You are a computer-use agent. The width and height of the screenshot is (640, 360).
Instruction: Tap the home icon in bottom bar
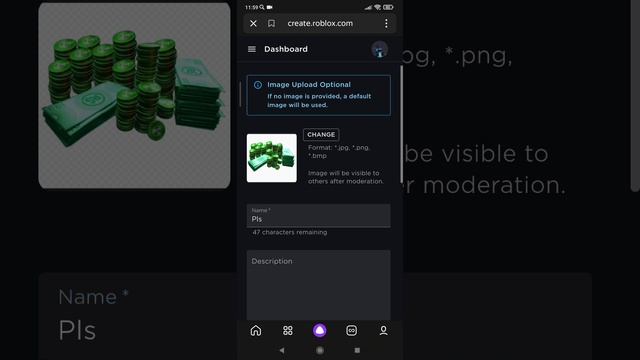(256, 330)
